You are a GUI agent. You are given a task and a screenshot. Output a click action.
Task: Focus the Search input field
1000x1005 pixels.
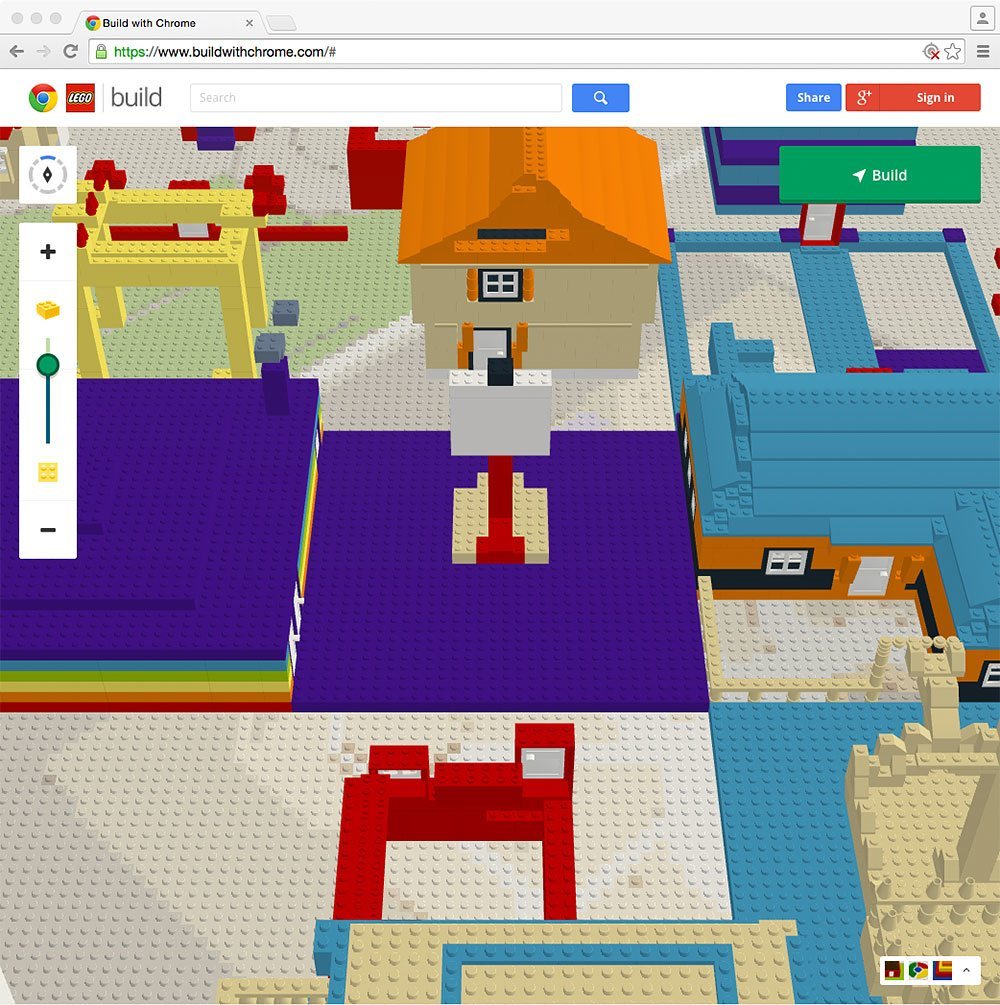click(x=376, y=97)
